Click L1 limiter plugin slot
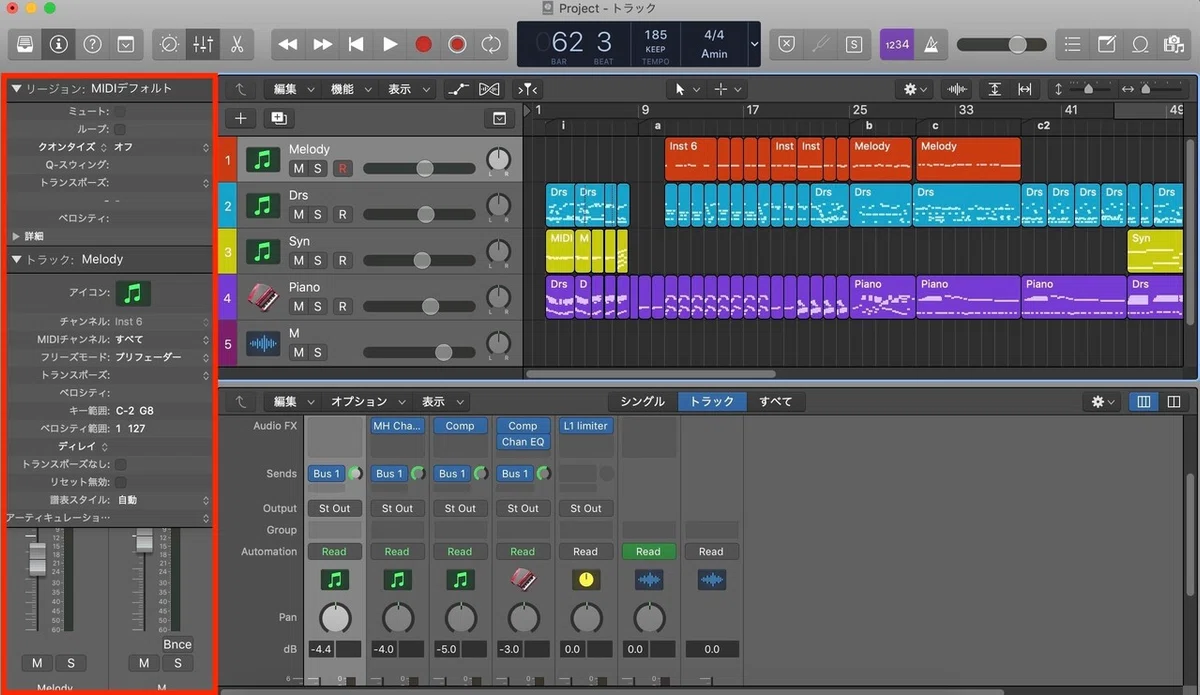This screenshot has width=1200, height=695. click(x=585, y=426)
